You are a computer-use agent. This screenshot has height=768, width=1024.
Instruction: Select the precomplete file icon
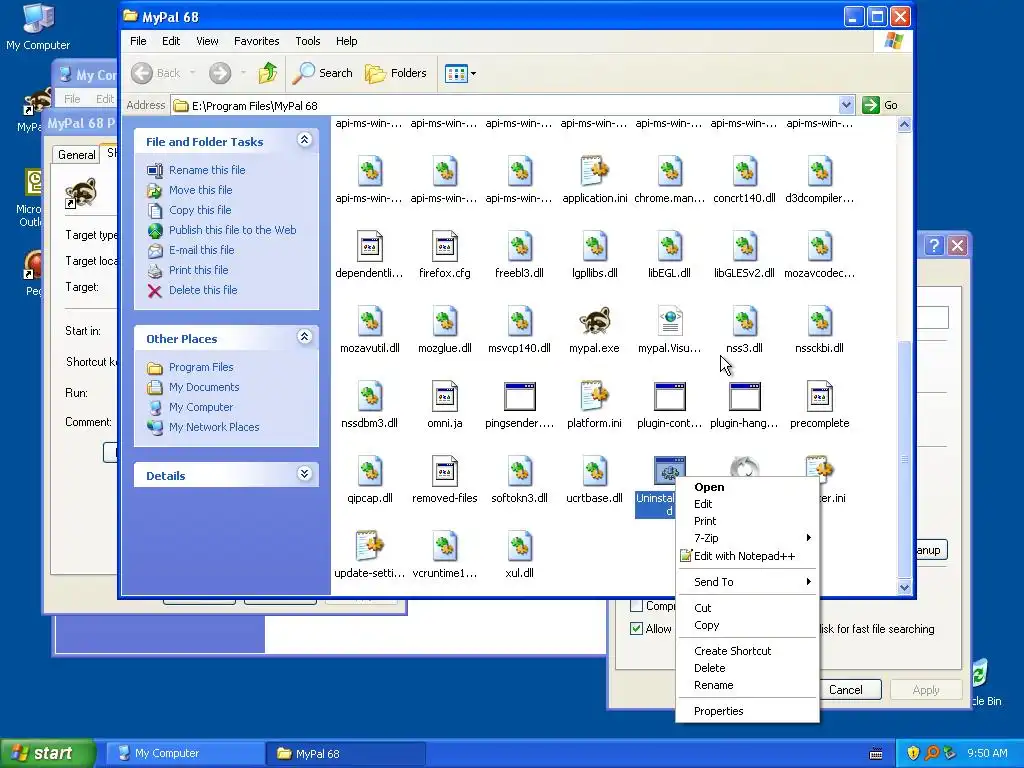pyautogui.click(x=820, y=397)
